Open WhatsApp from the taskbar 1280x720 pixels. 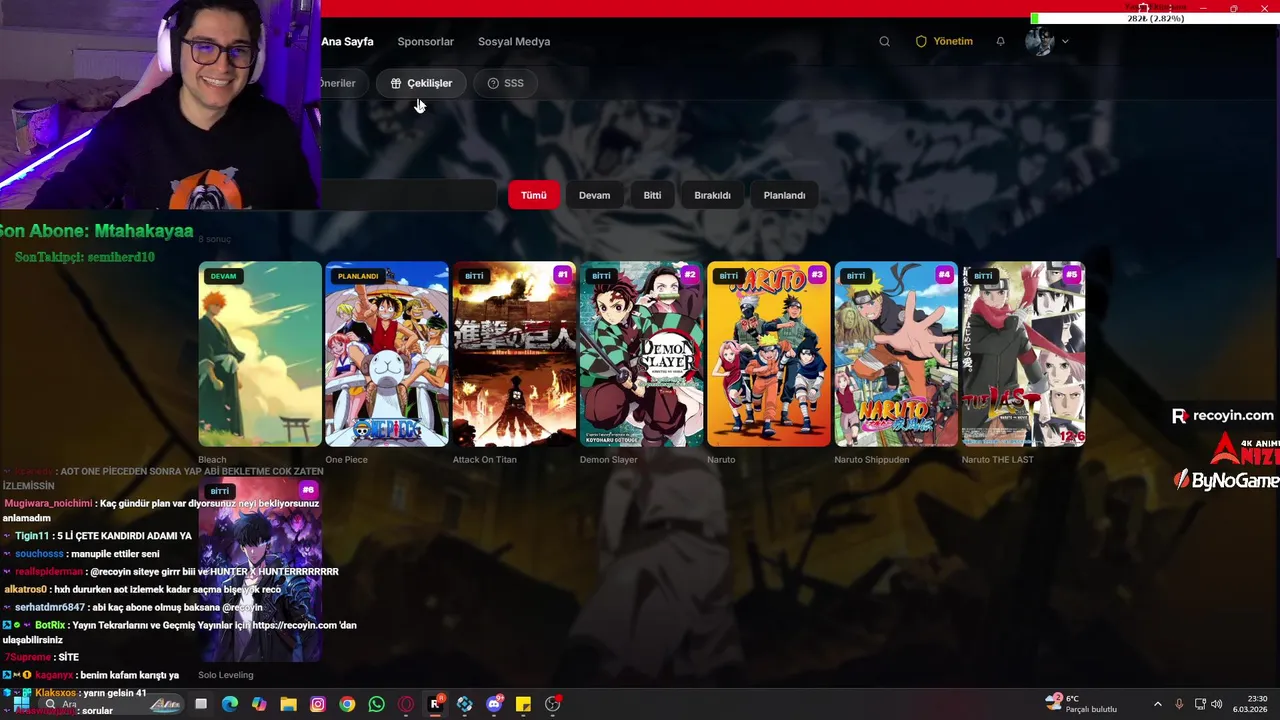point(376,704)
